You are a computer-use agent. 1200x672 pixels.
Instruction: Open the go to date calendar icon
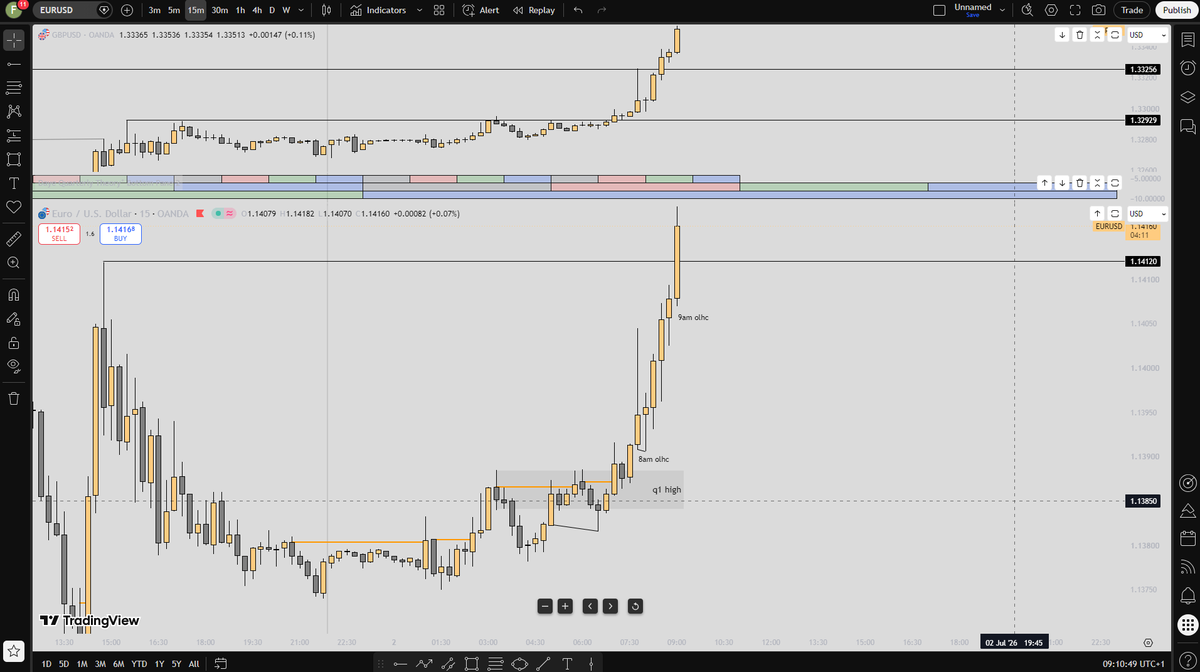(x=219, y=664)
